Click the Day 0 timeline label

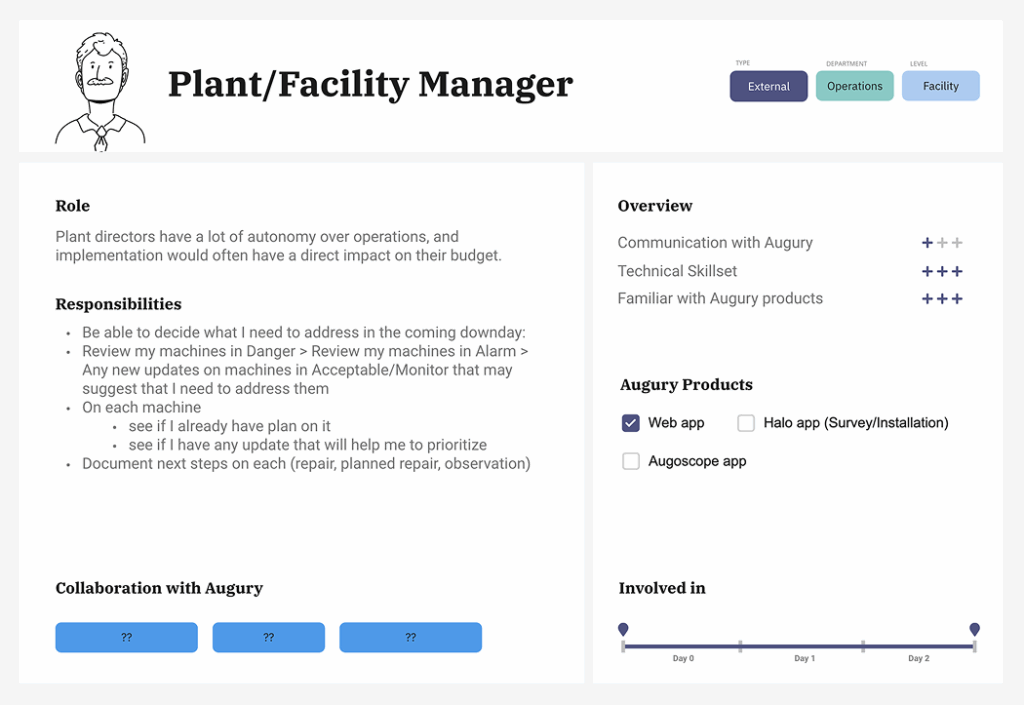coord(683,658)
